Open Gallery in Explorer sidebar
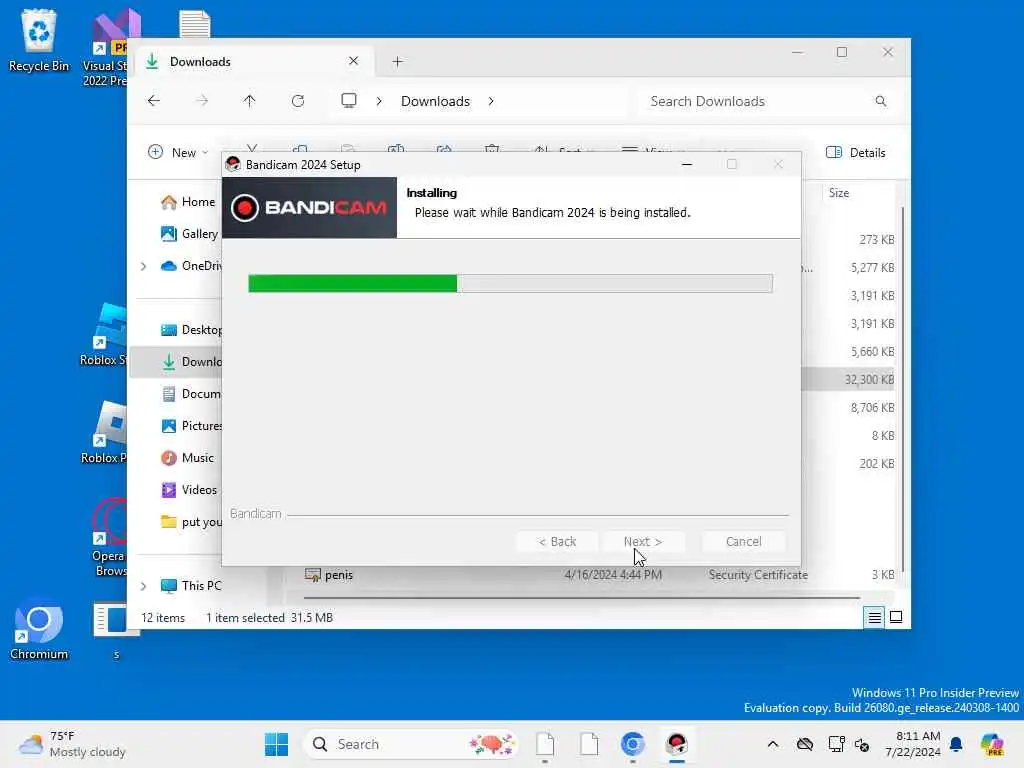 [x=189, y=234]
